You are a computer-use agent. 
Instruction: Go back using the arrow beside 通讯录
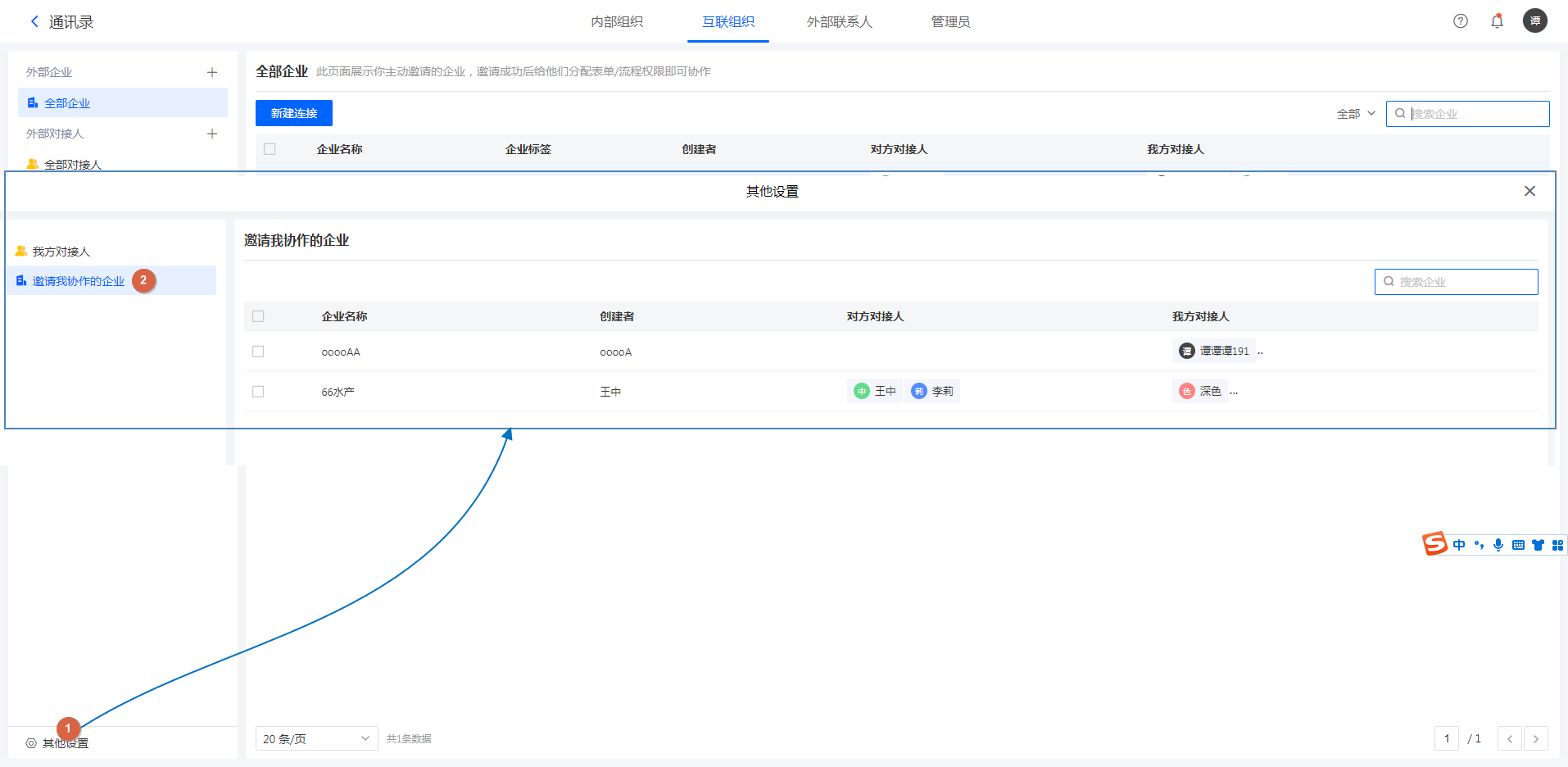(x=34, y=22)
